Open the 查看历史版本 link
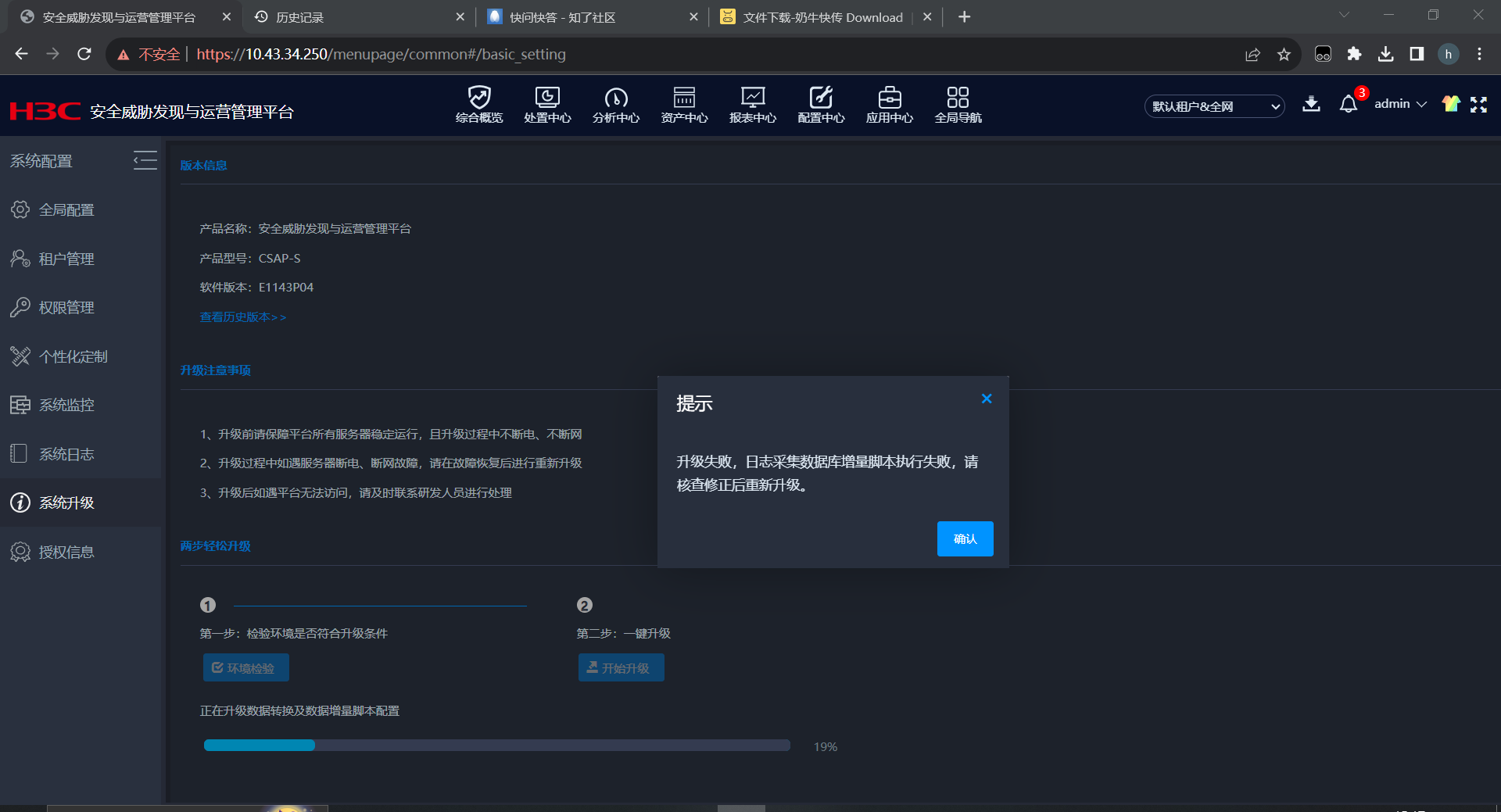The image size is (1501, 812). coord(242,317)
